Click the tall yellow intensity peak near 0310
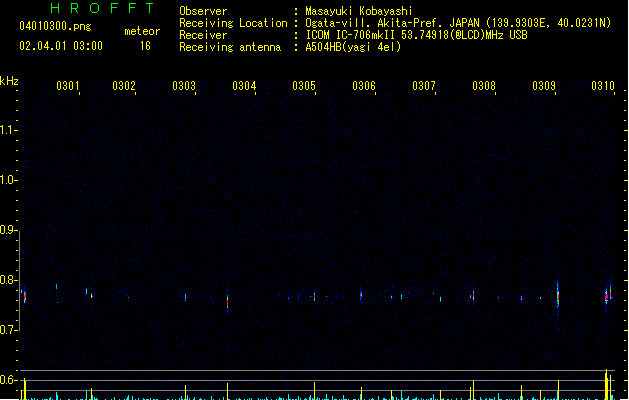 pyautogui.click(x=606, y=384)
